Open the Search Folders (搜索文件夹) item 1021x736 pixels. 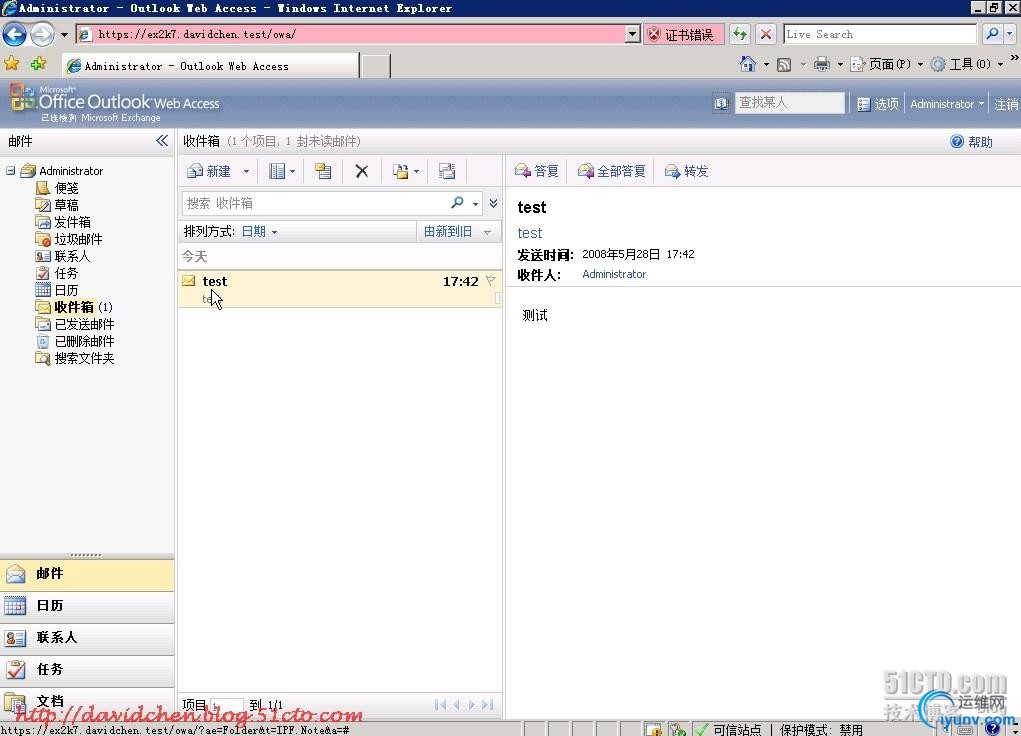(x=75, y=358)
